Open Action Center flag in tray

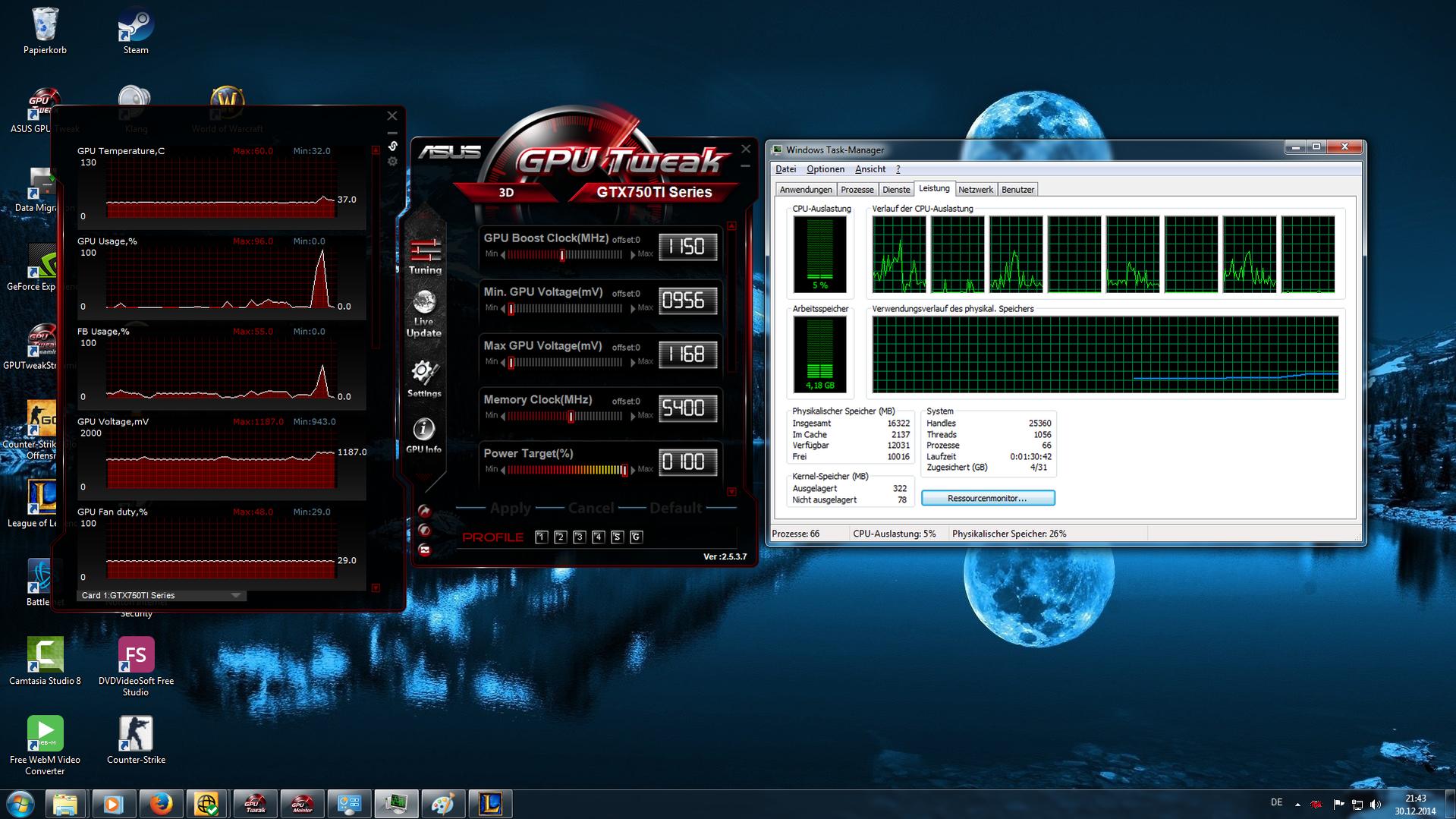click(x=1338, y=804)
